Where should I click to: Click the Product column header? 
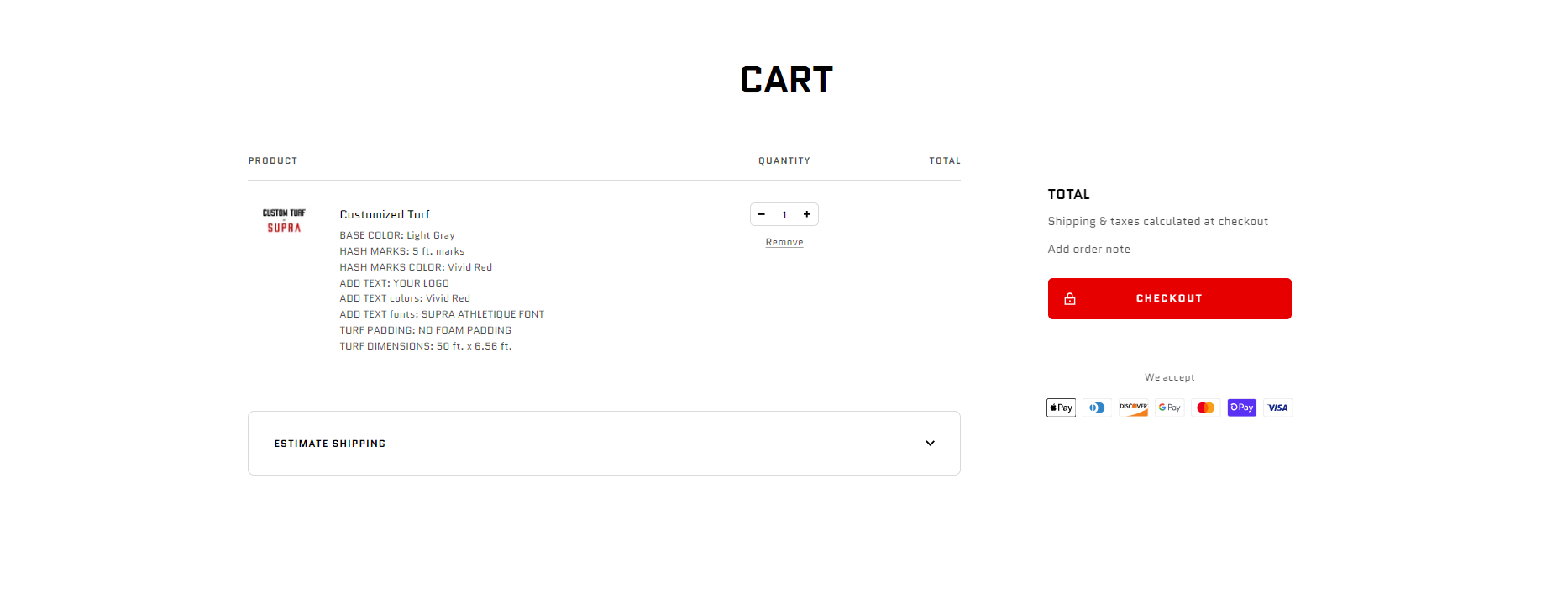pos(273,160)
